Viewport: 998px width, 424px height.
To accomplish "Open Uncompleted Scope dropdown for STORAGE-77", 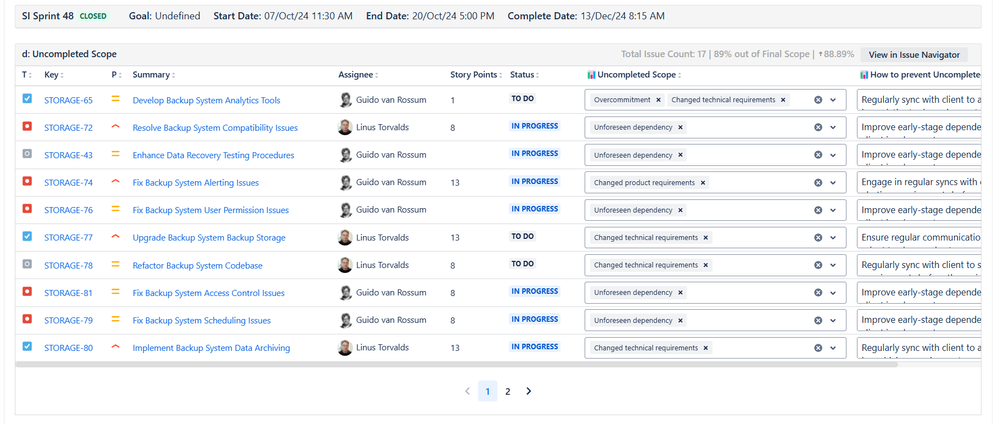I will click(833, 237).
